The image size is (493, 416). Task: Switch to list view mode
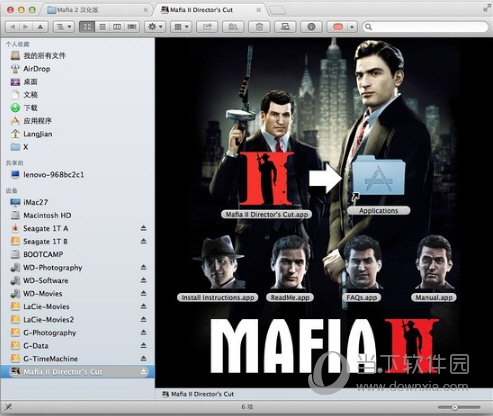click(x=102, y=27)
